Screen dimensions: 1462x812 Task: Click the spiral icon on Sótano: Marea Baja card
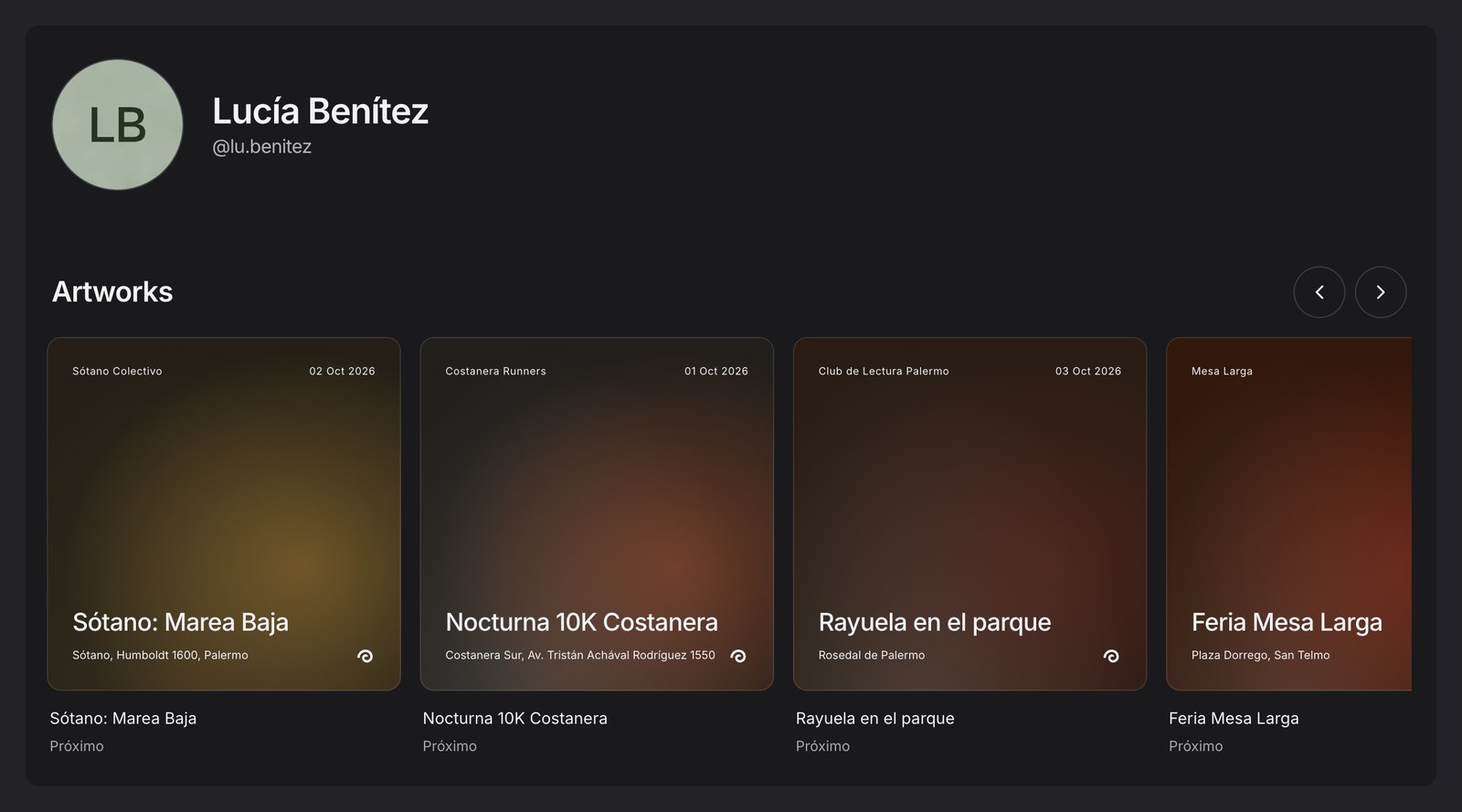365,656
